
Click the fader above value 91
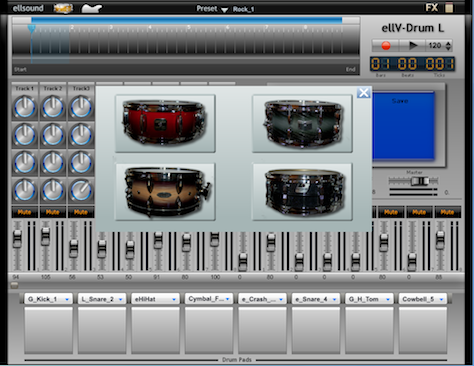click(x=158, y=240)
